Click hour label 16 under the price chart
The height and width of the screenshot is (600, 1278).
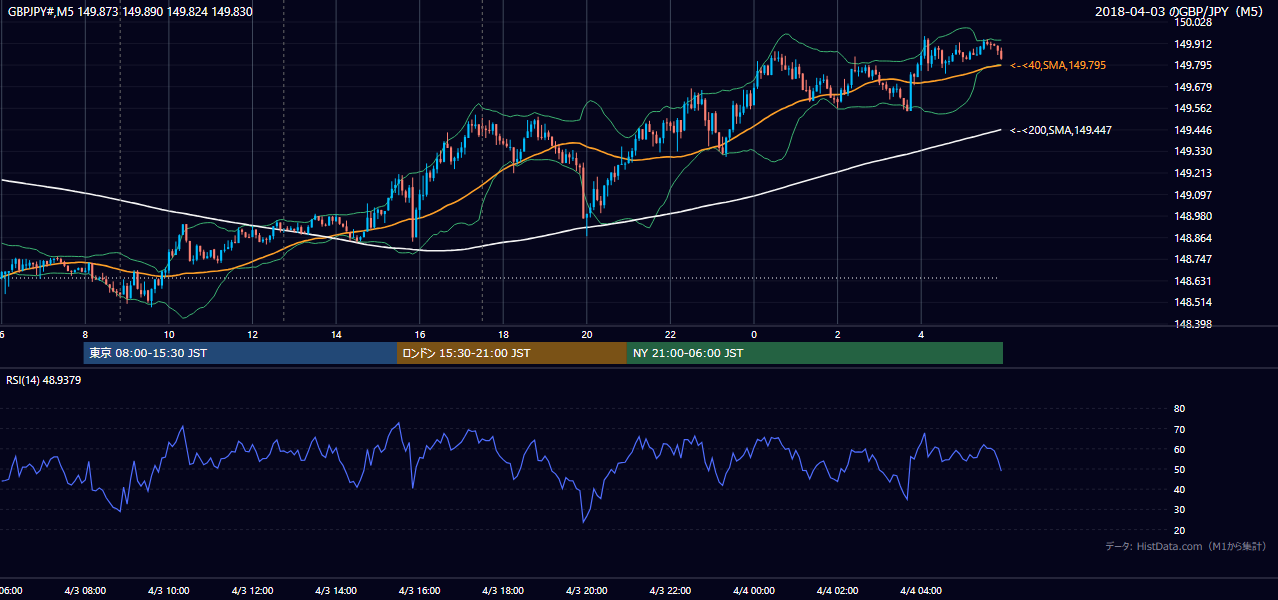420,334
